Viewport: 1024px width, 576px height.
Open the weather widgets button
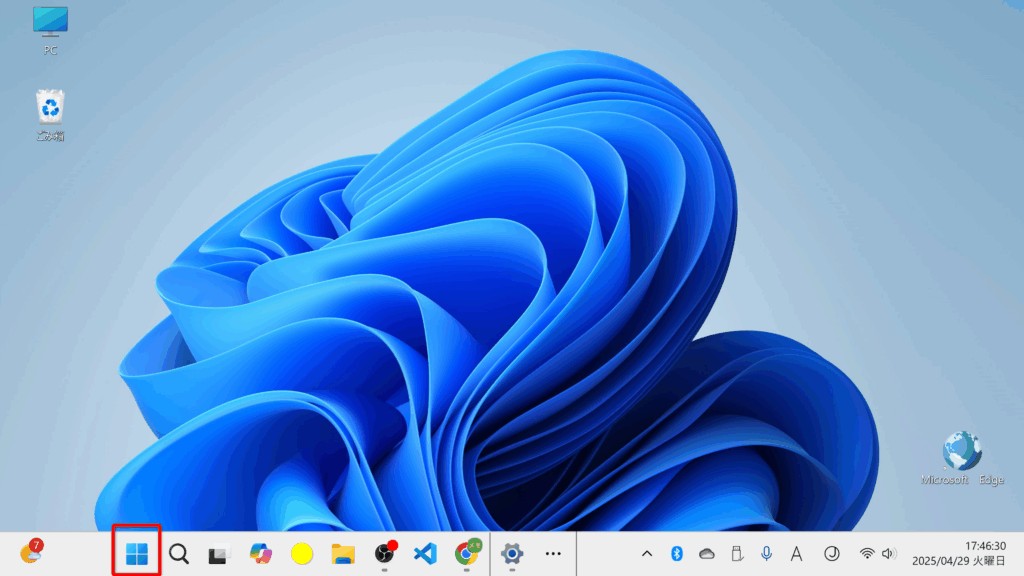click(31, 552)
